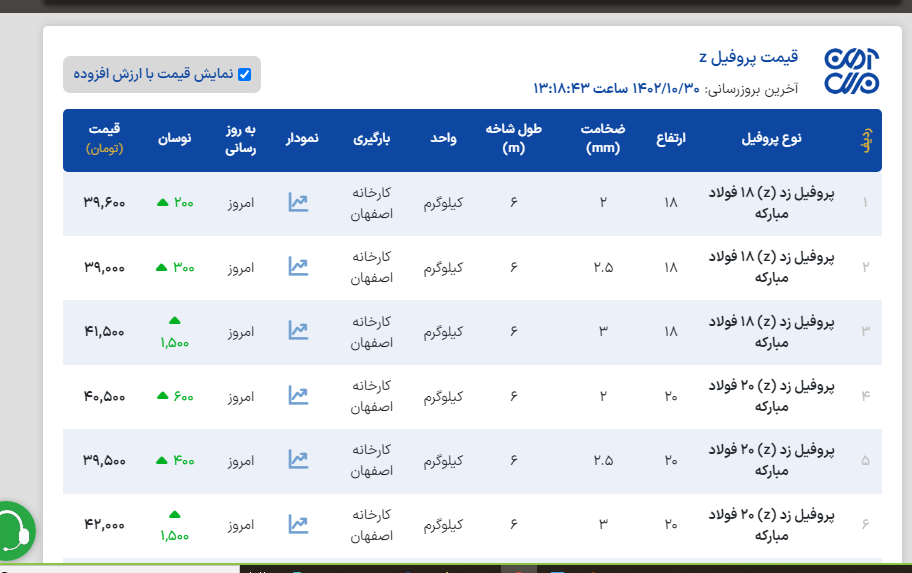Uncheck the نمایش قیمت با ارزش افزوده checkbox
The image size is (912, 573).
pyautogui.click(x=244, y=74)
